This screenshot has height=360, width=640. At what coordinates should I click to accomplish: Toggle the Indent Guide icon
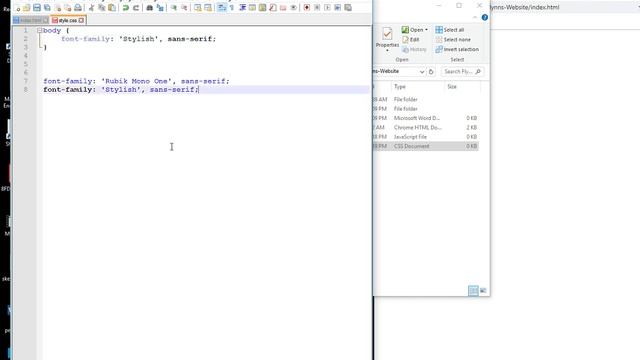[x=242, y=8]
